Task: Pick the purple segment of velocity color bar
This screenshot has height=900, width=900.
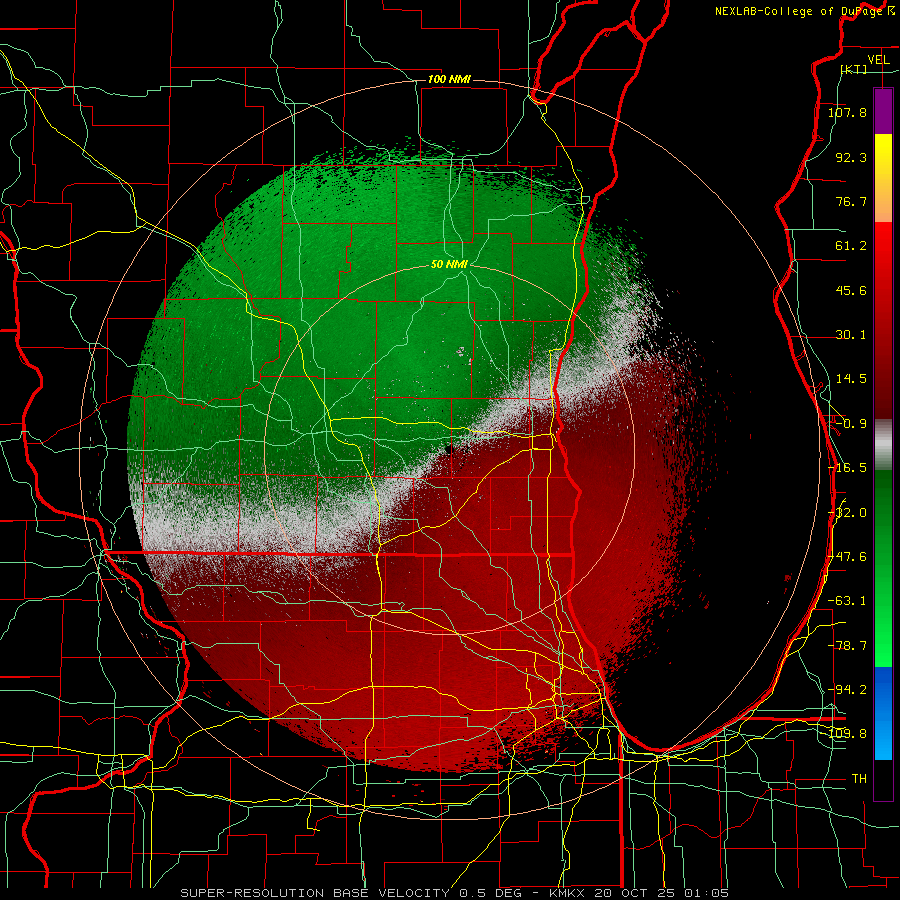Action: [883, 111]
